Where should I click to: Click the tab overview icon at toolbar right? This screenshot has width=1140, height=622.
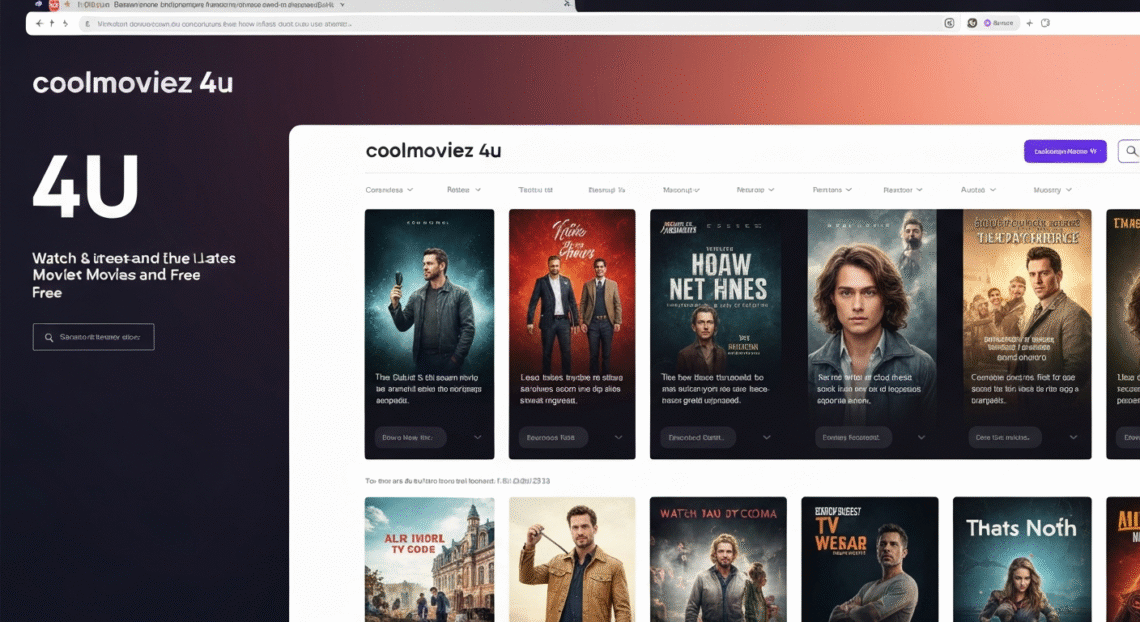click(1046, 22)
